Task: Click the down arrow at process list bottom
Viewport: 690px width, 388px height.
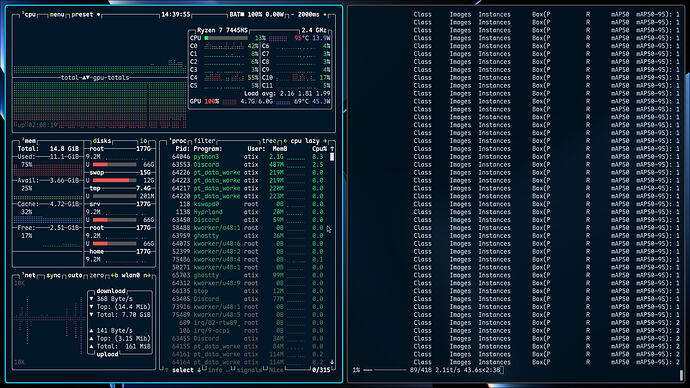Action: coord(332,362)
